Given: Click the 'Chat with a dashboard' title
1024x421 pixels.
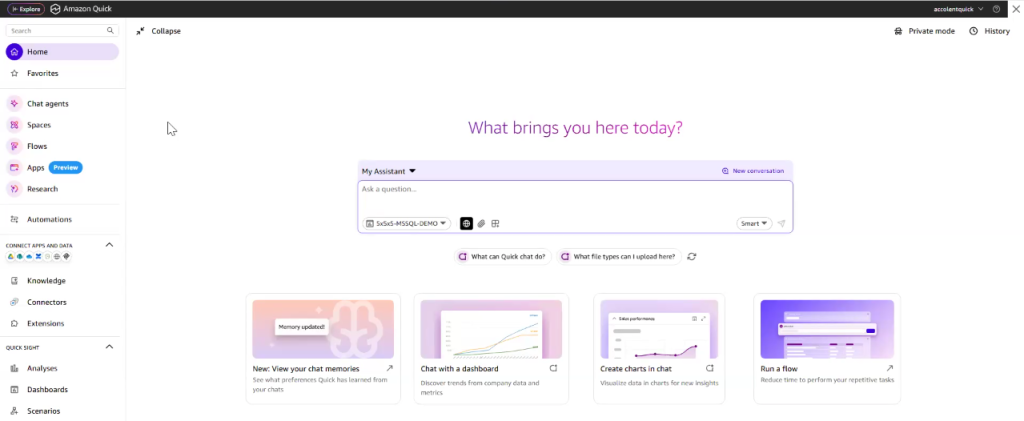Looking at the screenshot, I should coord(459,369).
